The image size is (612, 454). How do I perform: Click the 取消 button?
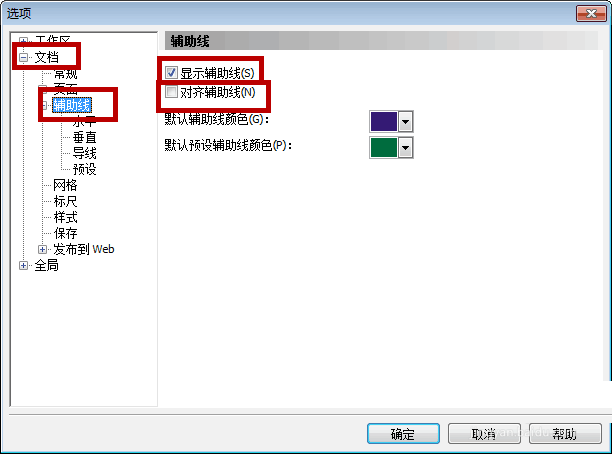[484, 434]
